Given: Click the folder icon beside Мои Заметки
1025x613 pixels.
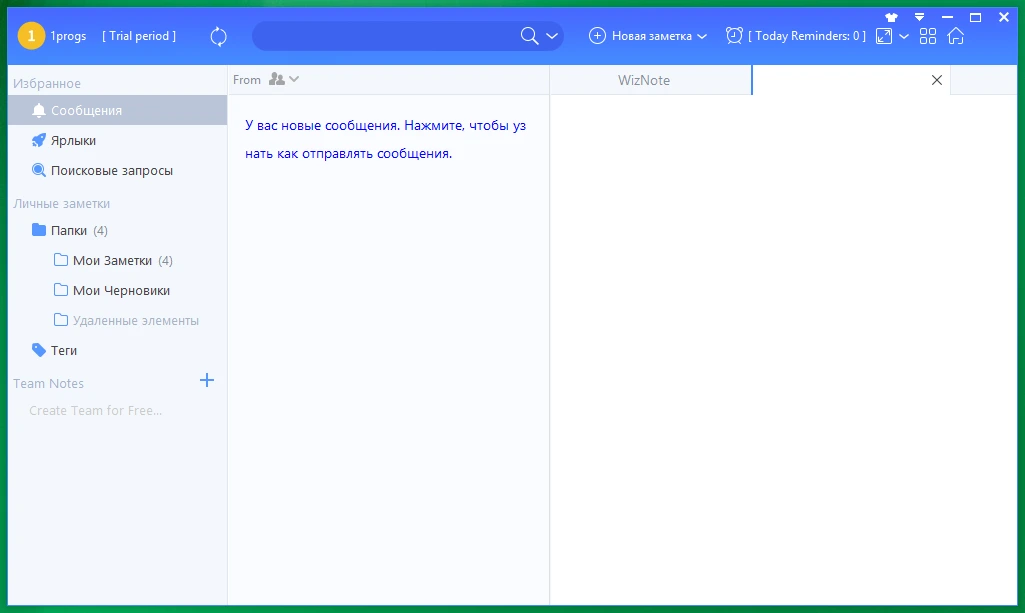Looking at the screenshot, I should [x=61, y=260].
